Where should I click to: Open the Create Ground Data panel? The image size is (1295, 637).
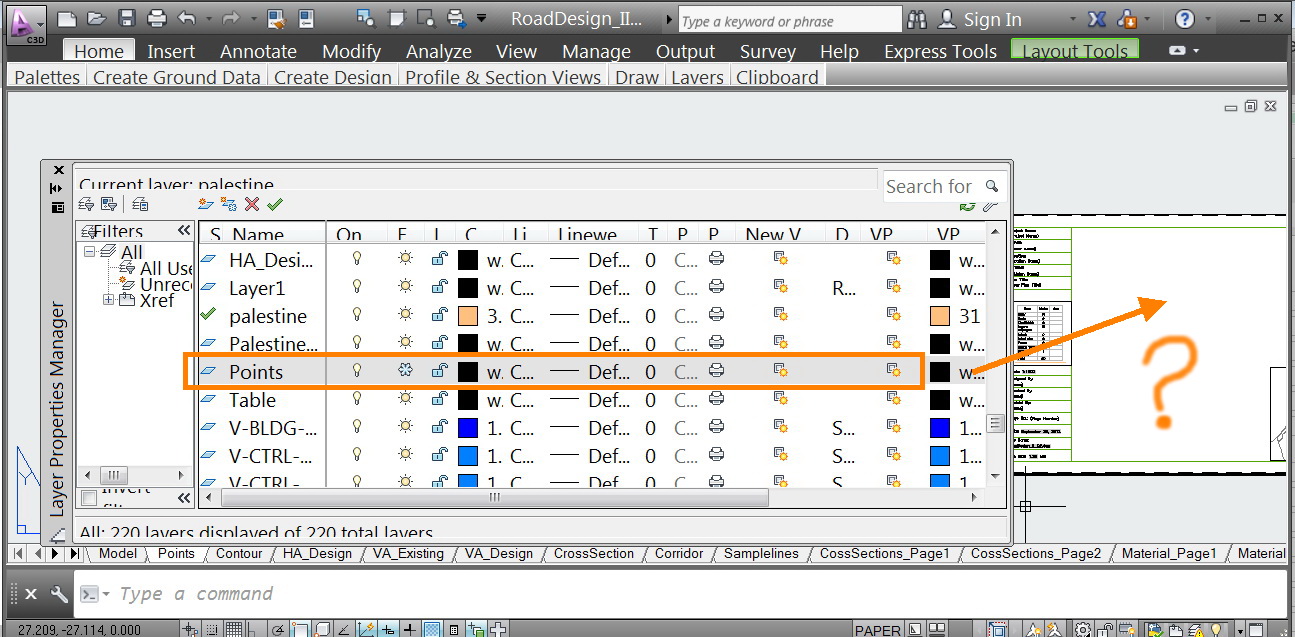click(177, 77)
